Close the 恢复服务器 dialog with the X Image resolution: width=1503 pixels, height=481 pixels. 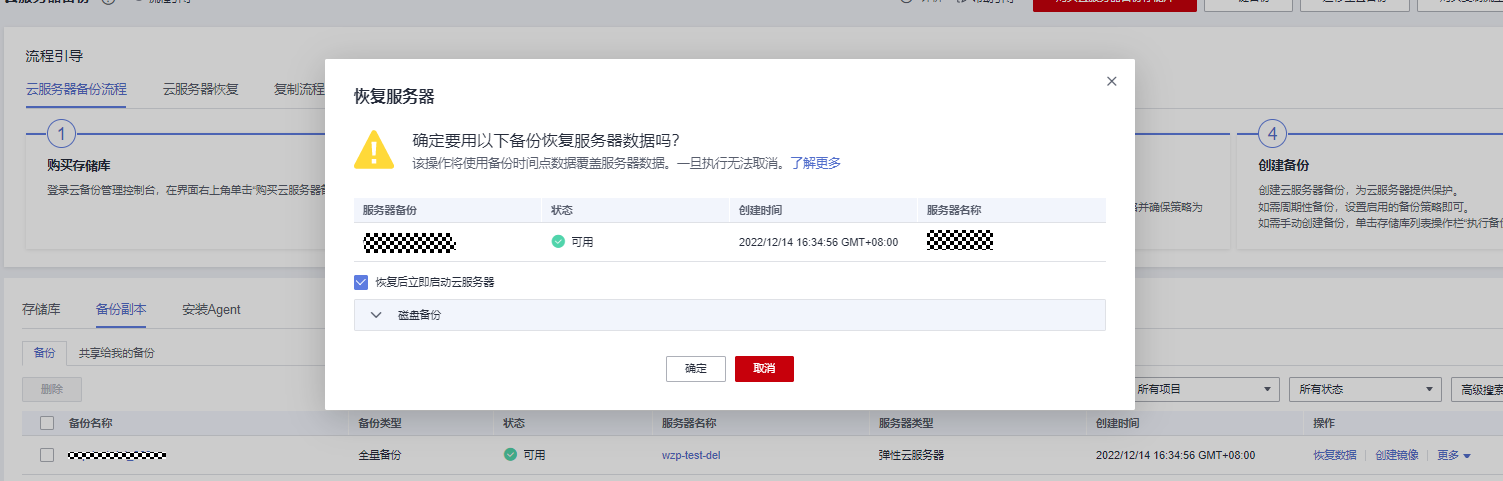[x=1111, y=81]
